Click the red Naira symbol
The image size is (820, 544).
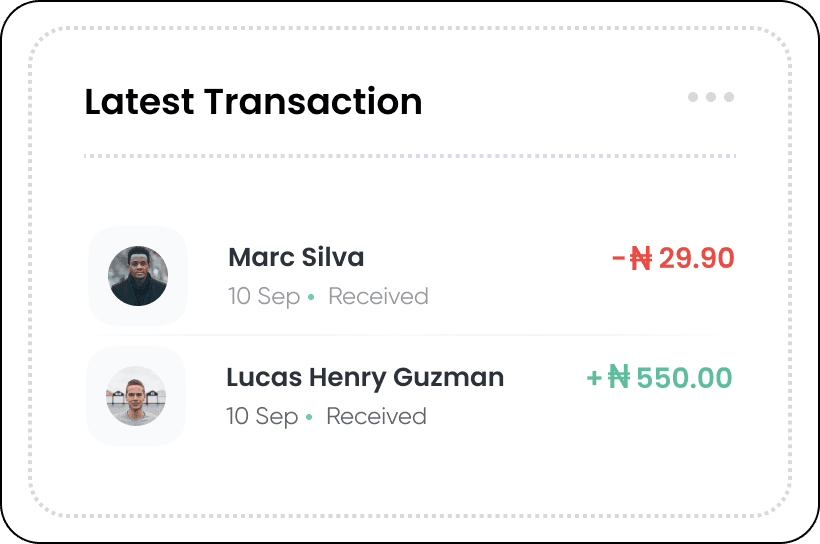tap(641, 259)
